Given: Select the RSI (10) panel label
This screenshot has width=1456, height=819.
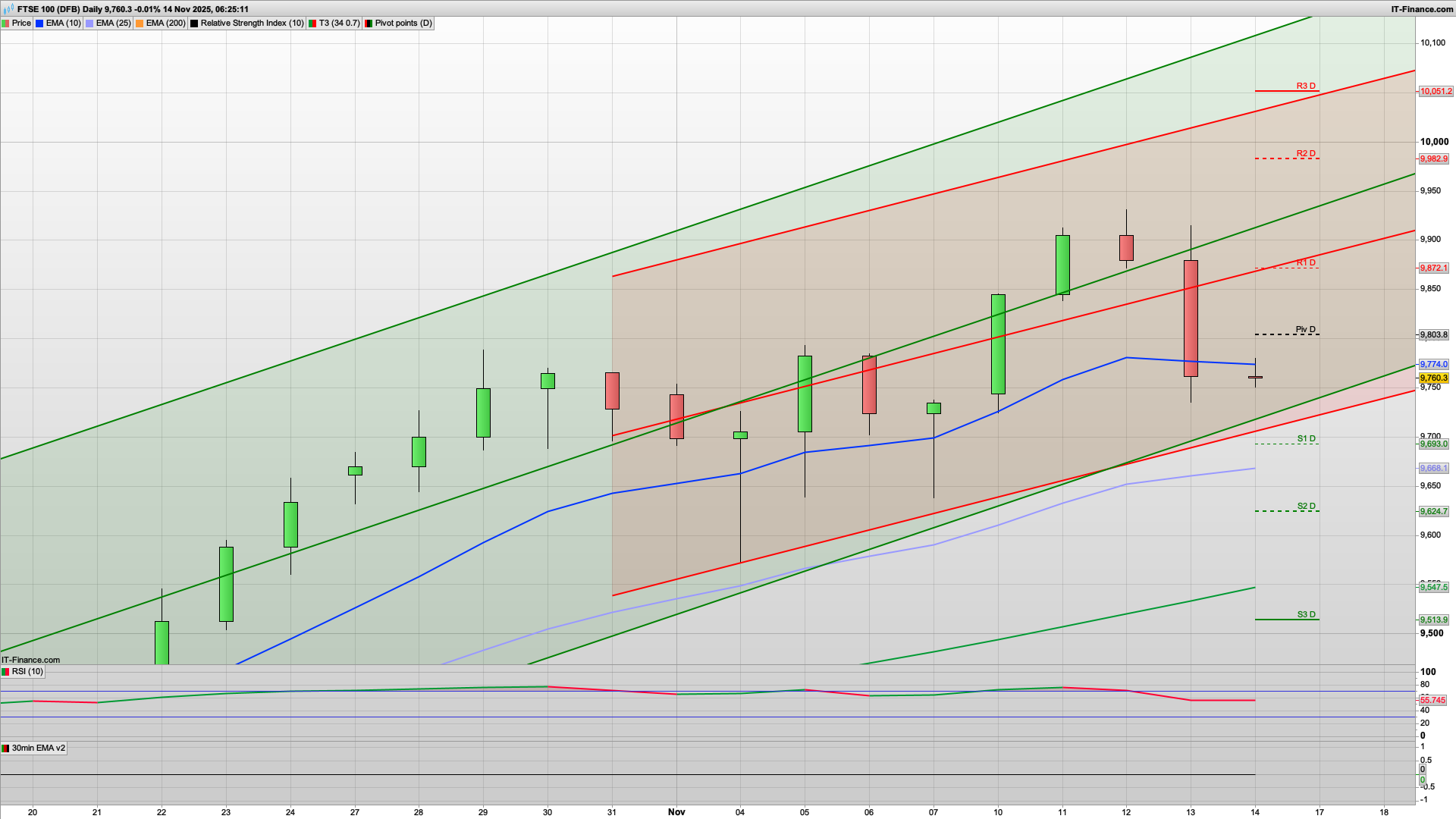Looking at the screenshot, I should [x=29, y=672].
